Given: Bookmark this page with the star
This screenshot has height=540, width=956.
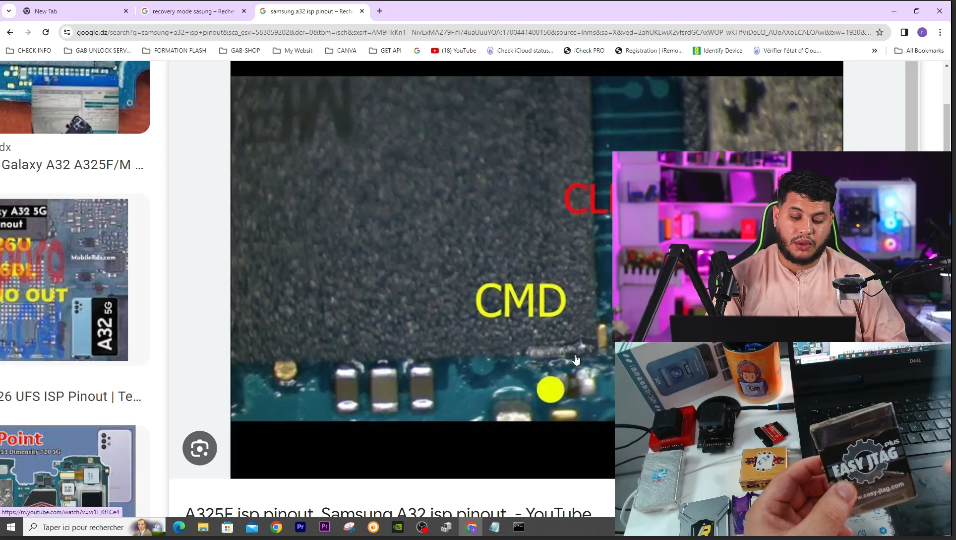Looking at the screenshot, I should point(879,32).
